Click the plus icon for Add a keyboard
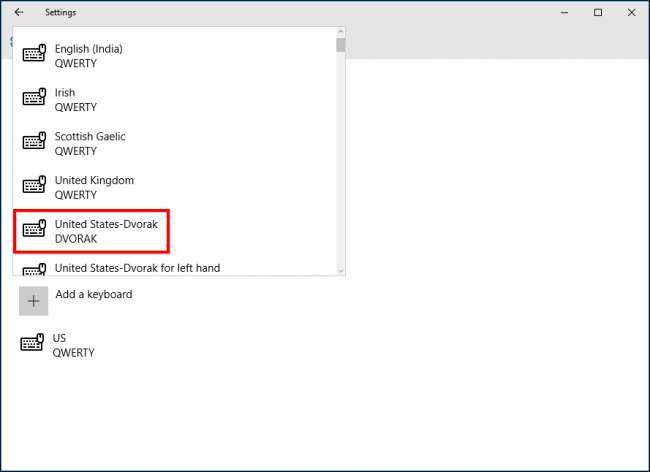This screenshot has height=472, width=650. (34, 301)
